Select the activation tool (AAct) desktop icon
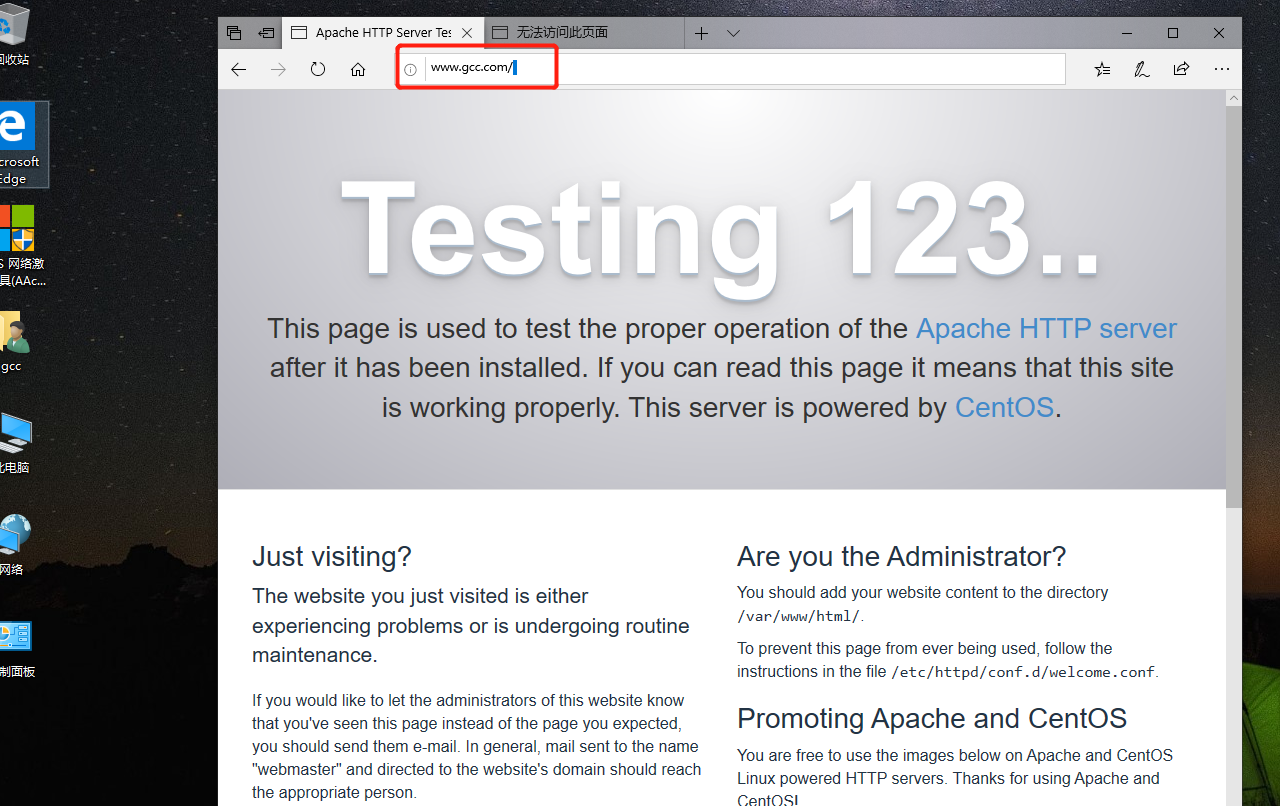Image resolution: width=1280 pixels, height=806 pixels. pos(20,246)
